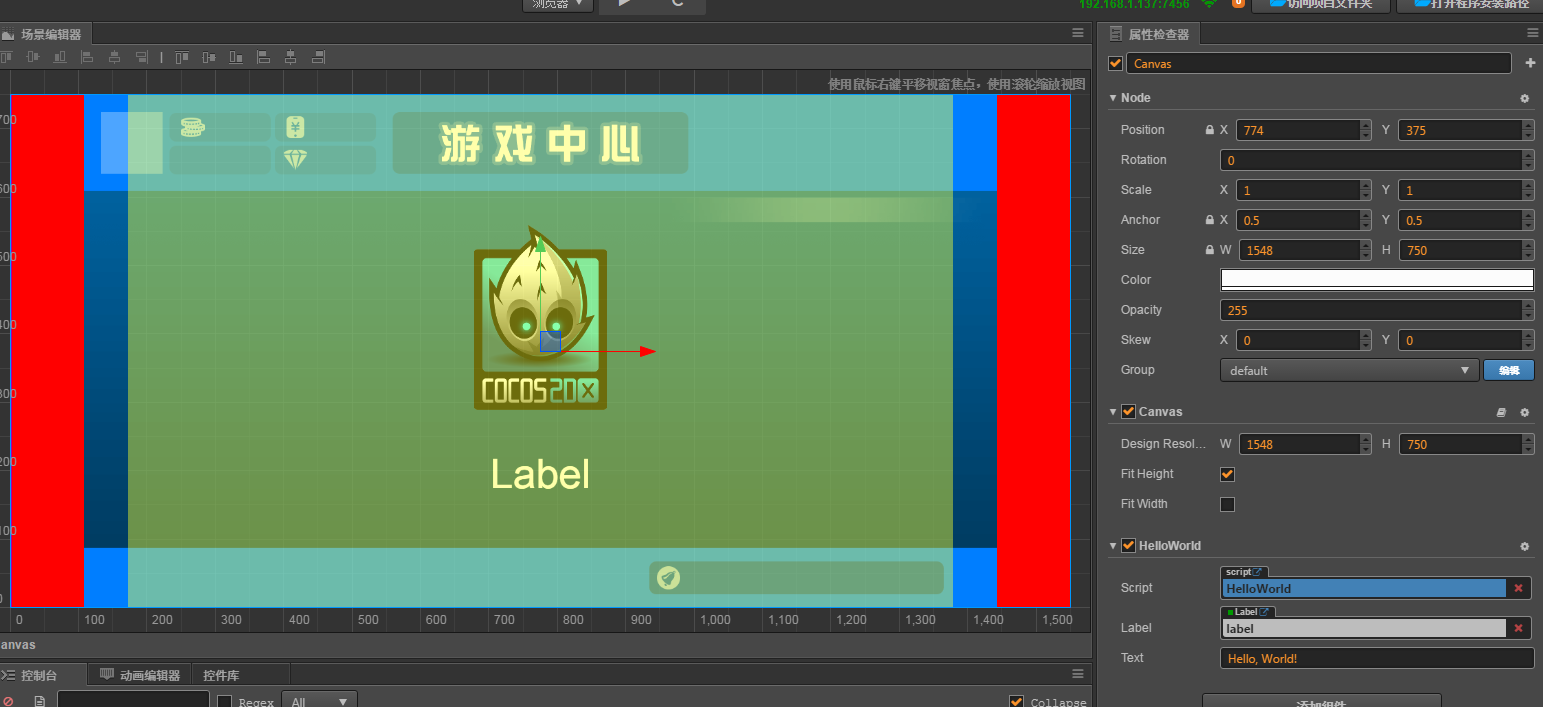Open the property inspector panel menu
This screenshot has width=1543, height=707.
click(1532, 33)
